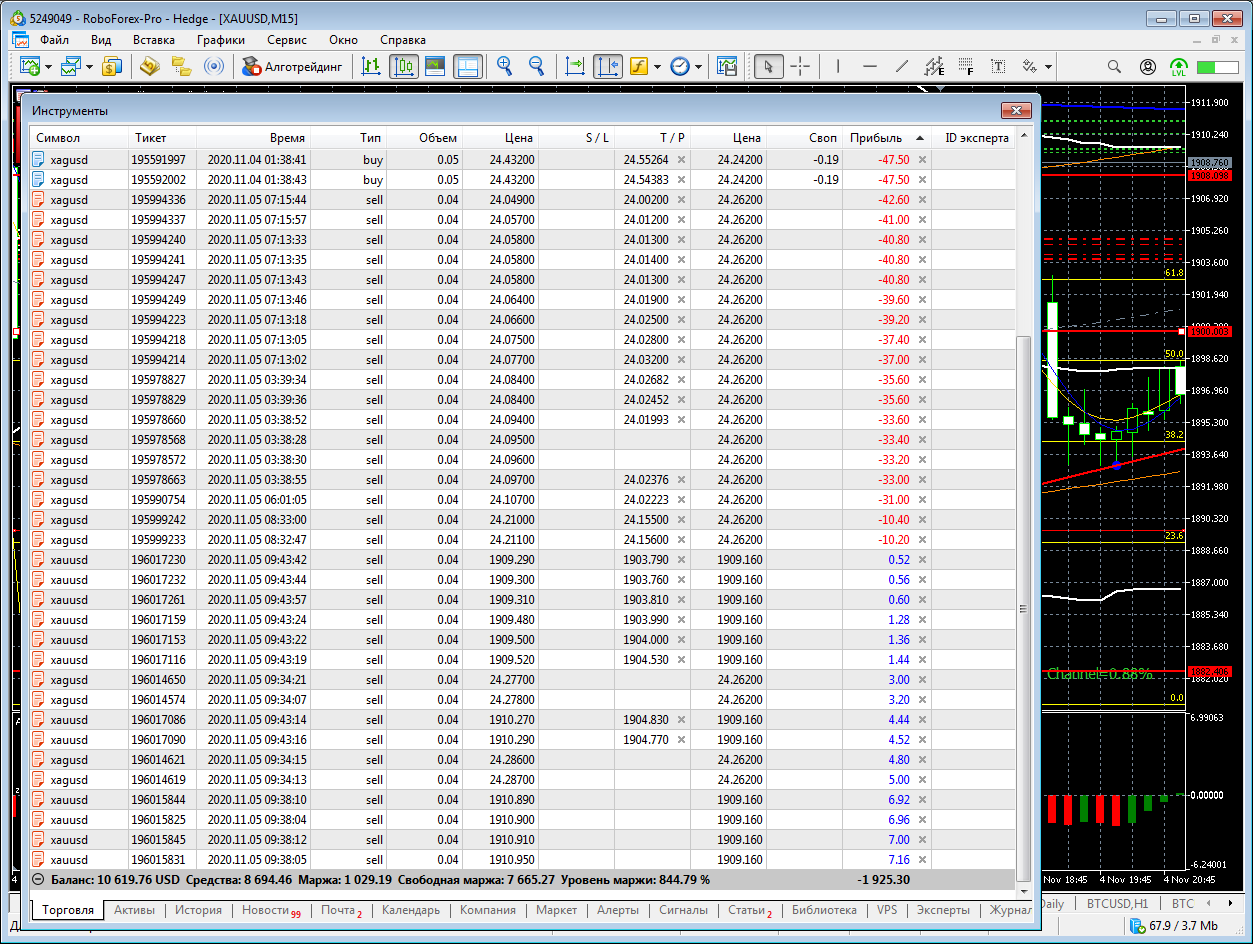Image resolution: width=1253 pixels, height=944 pixels.
Task: Switch to the История tab
Action: pos(198,910)
